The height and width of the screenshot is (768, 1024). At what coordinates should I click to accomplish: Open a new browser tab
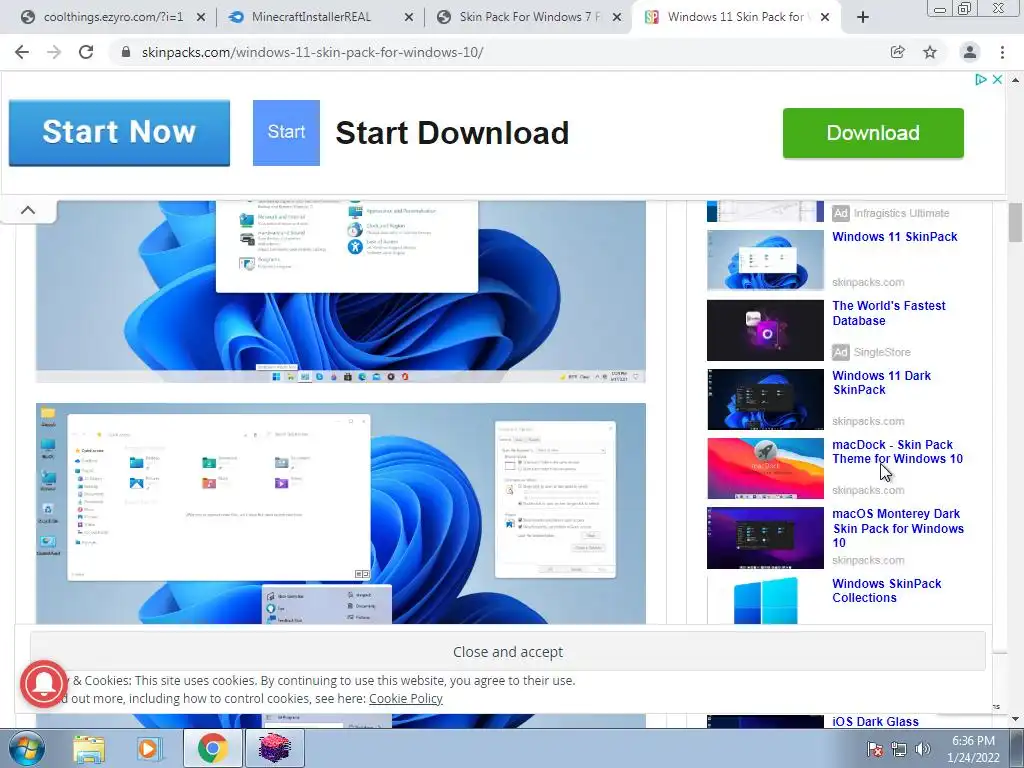(863, 18)
